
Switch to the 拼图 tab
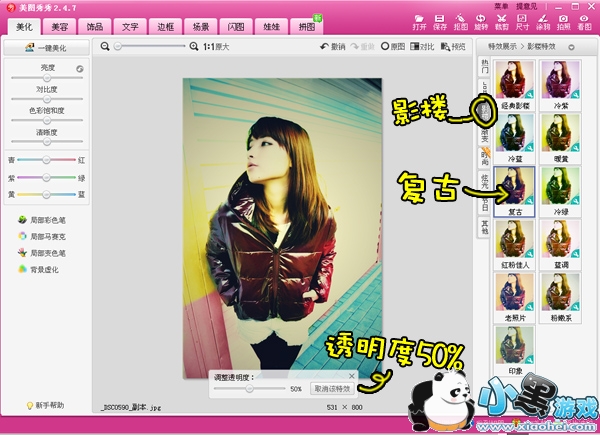pos(307,26)
